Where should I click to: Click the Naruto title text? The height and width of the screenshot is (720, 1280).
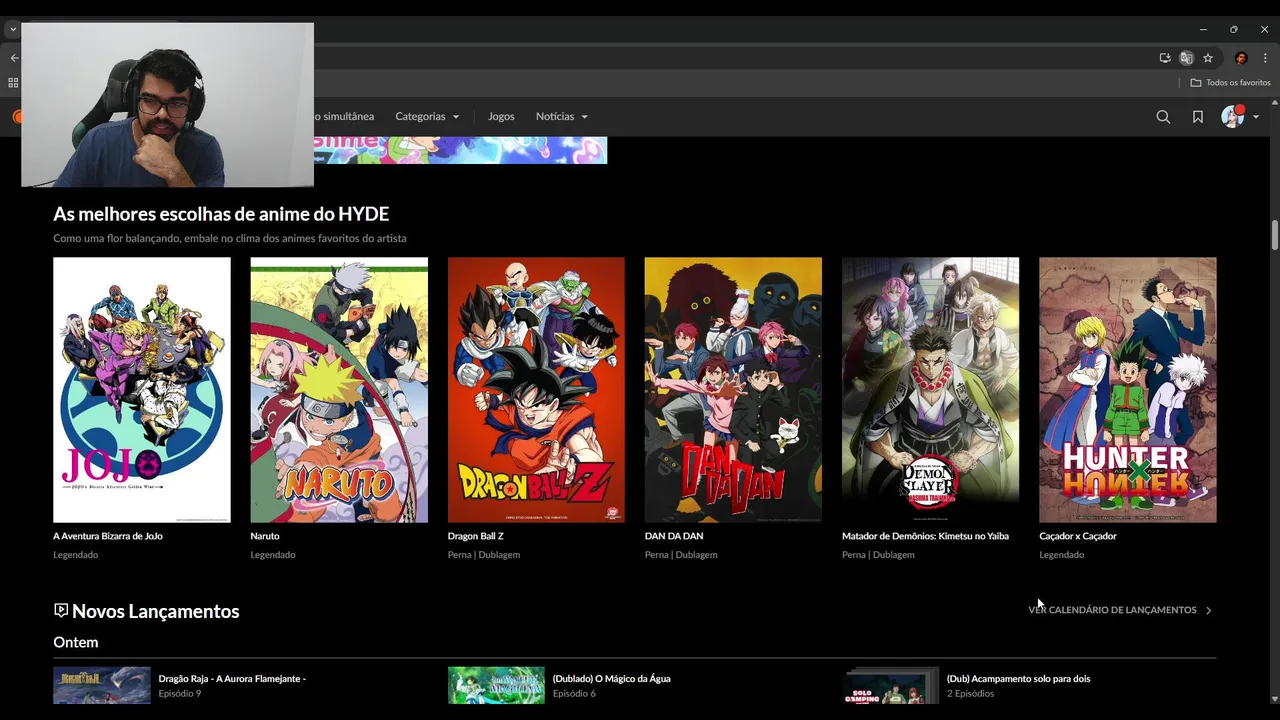(x=265, y=536)
